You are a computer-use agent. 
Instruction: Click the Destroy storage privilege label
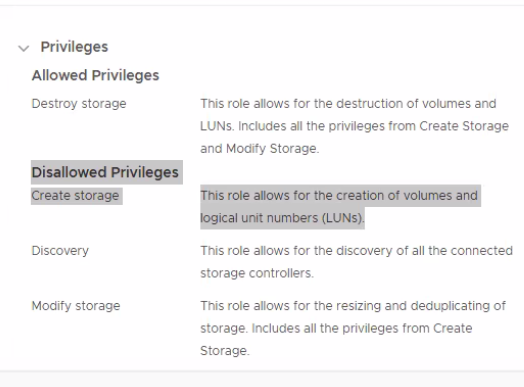coord(79,104)
